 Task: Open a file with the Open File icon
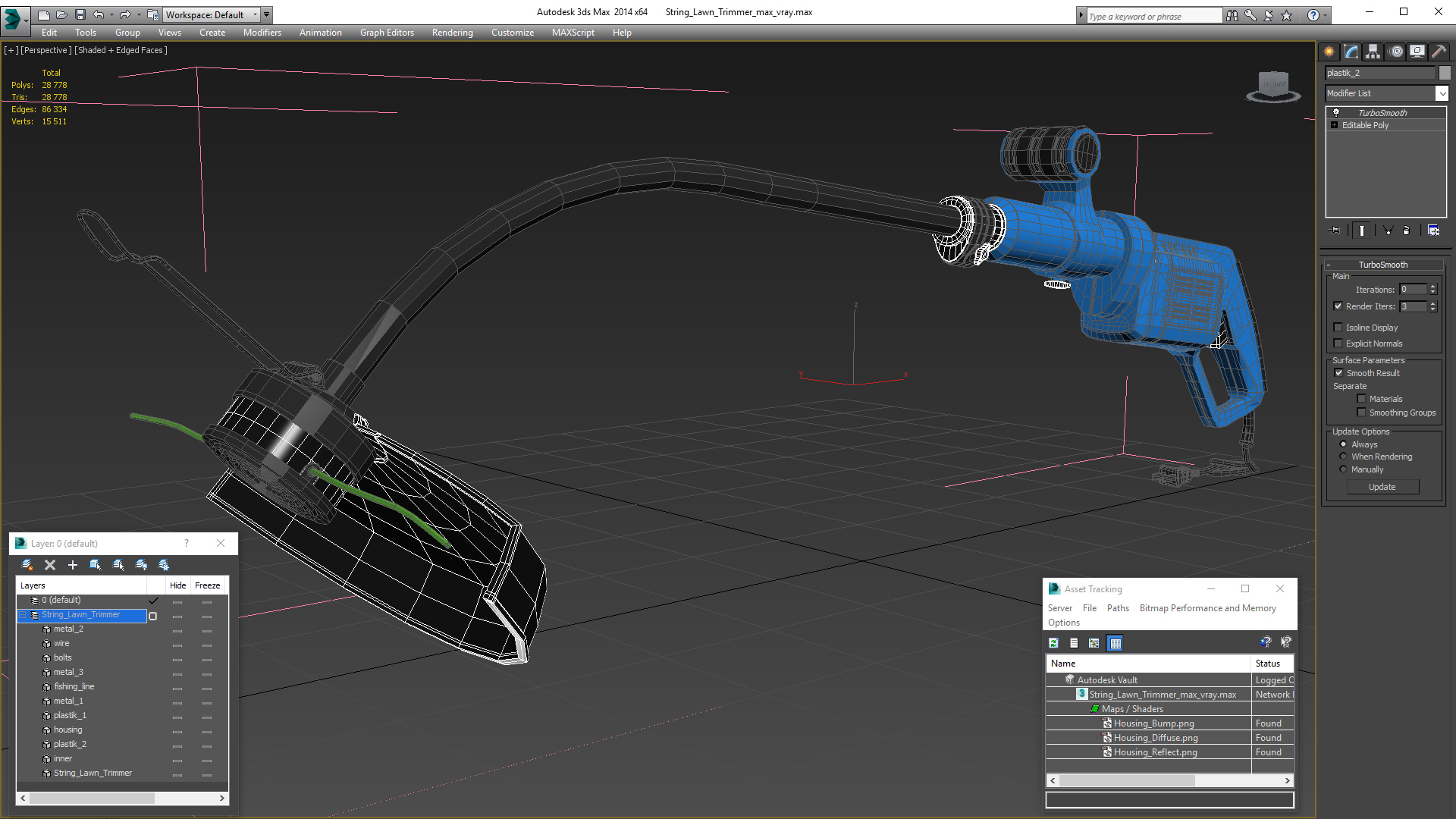tap(61, 14)
